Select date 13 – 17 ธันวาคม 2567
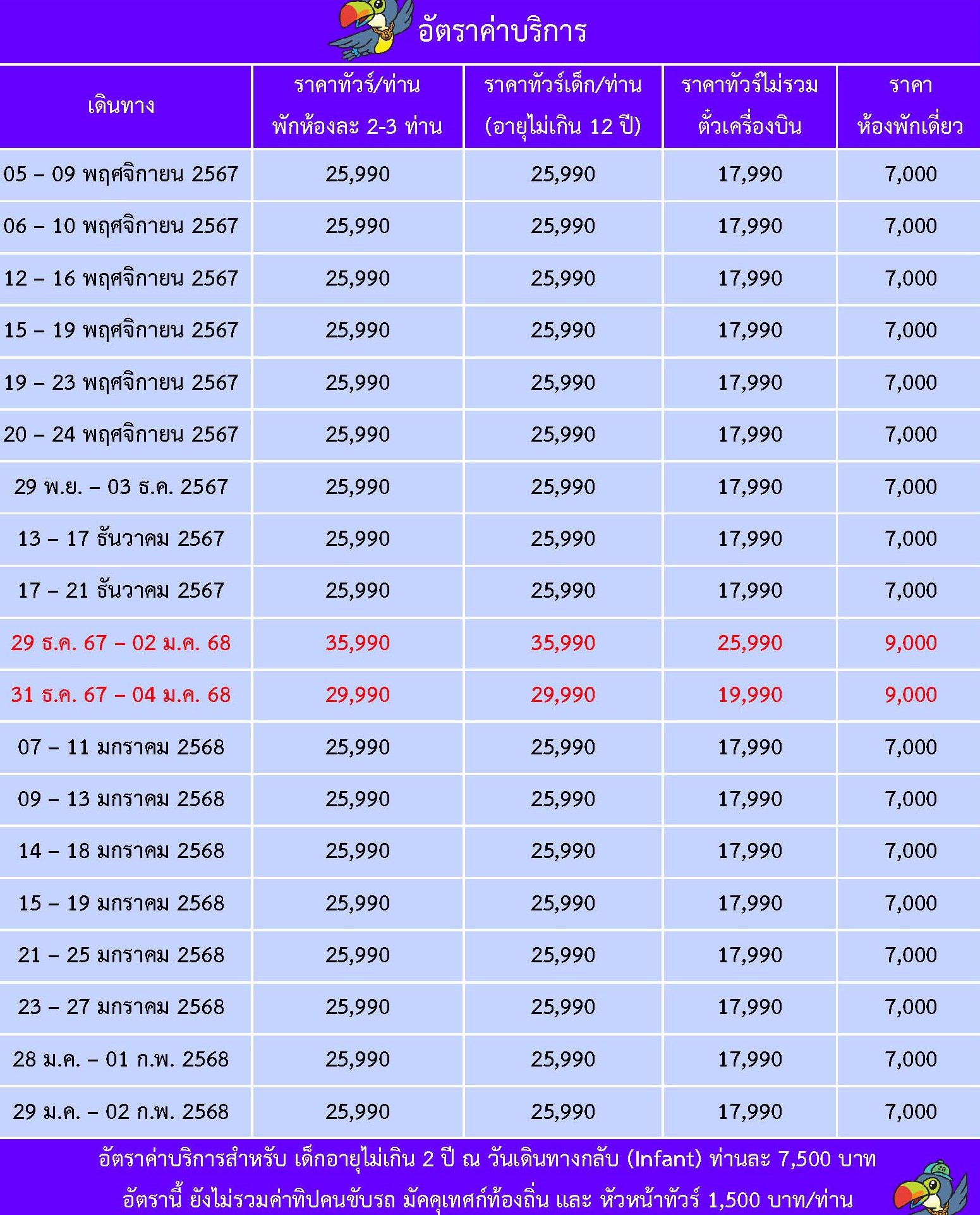Viewport: 980px width, 1215px height. click(121, 538)
